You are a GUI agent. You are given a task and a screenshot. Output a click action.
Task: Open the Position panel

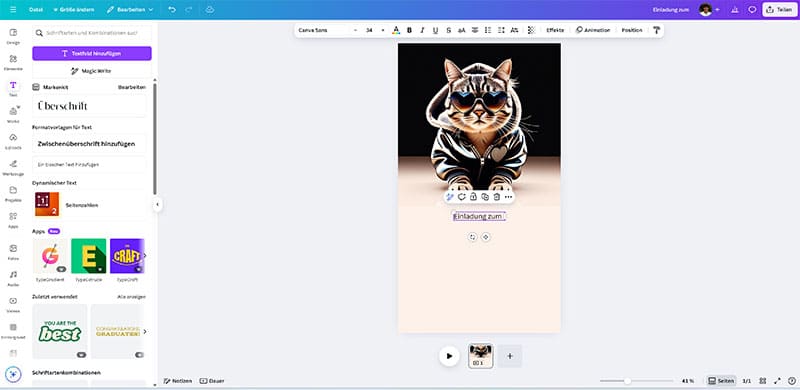click(632, 31)
